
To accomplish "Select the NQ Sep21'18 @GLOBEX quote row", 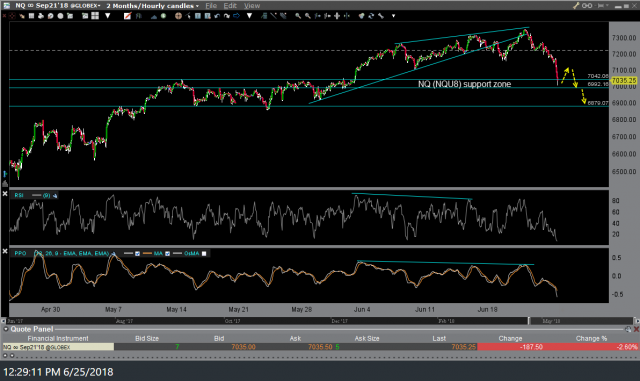I will tap(320, 347).
